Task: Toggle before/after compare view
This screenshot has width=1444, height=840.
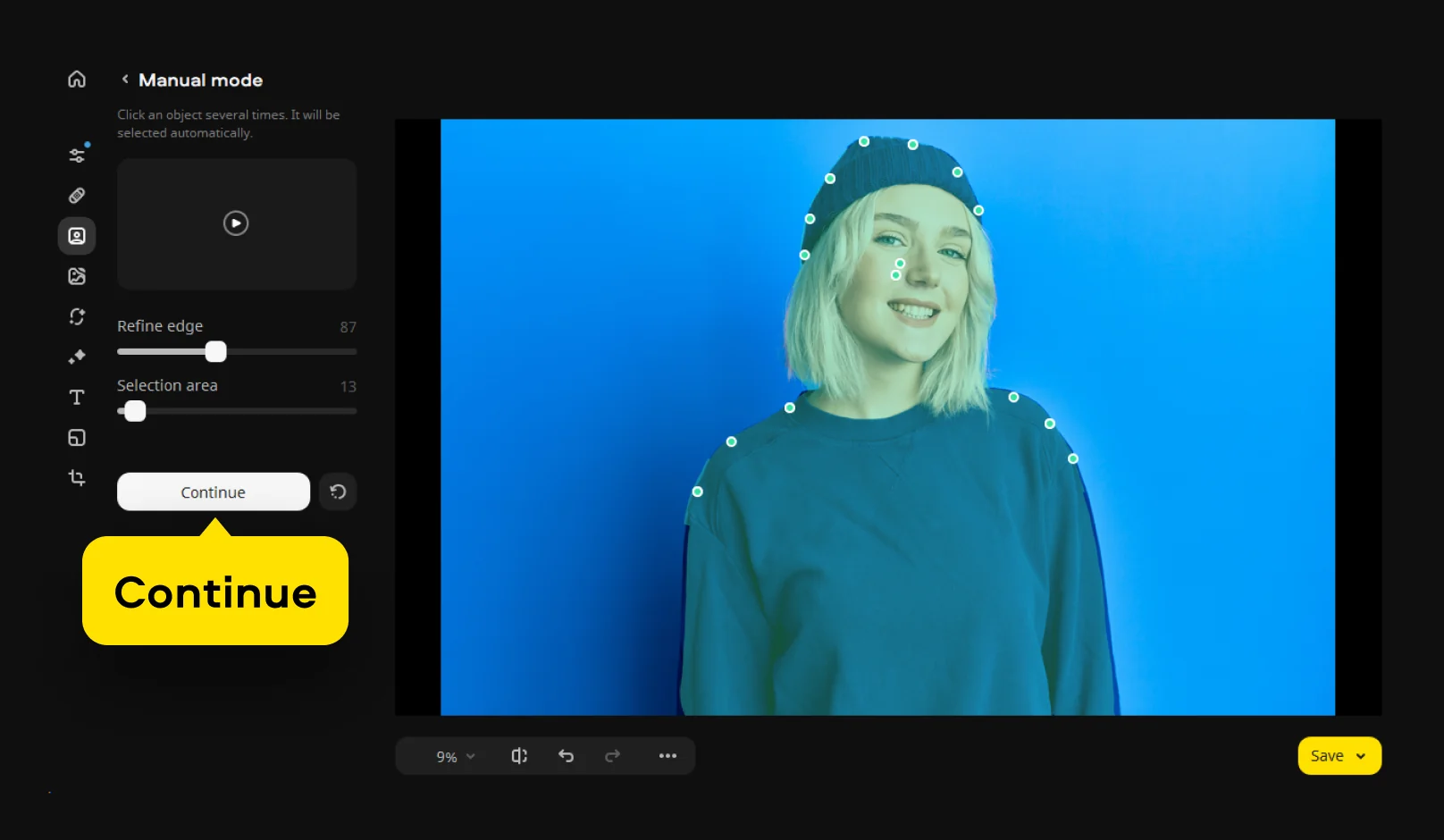Action: click(519, 756)
